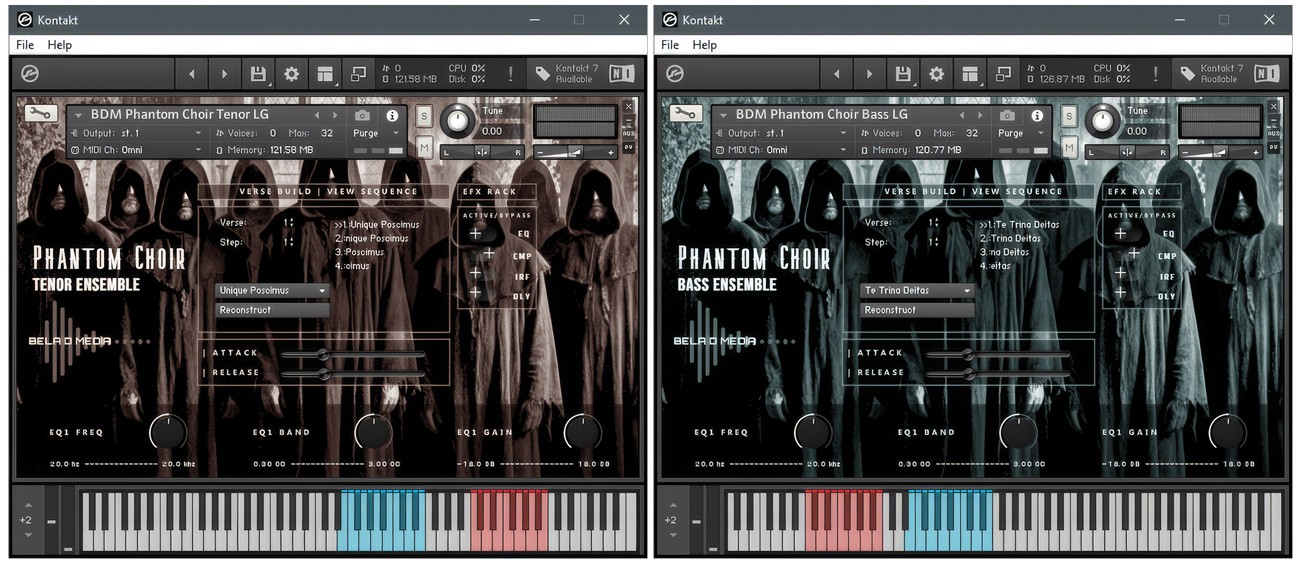The image size is (1300, 563).
Task: Click the snapshot camera icon in Tenor instrument
Action: 362,115
